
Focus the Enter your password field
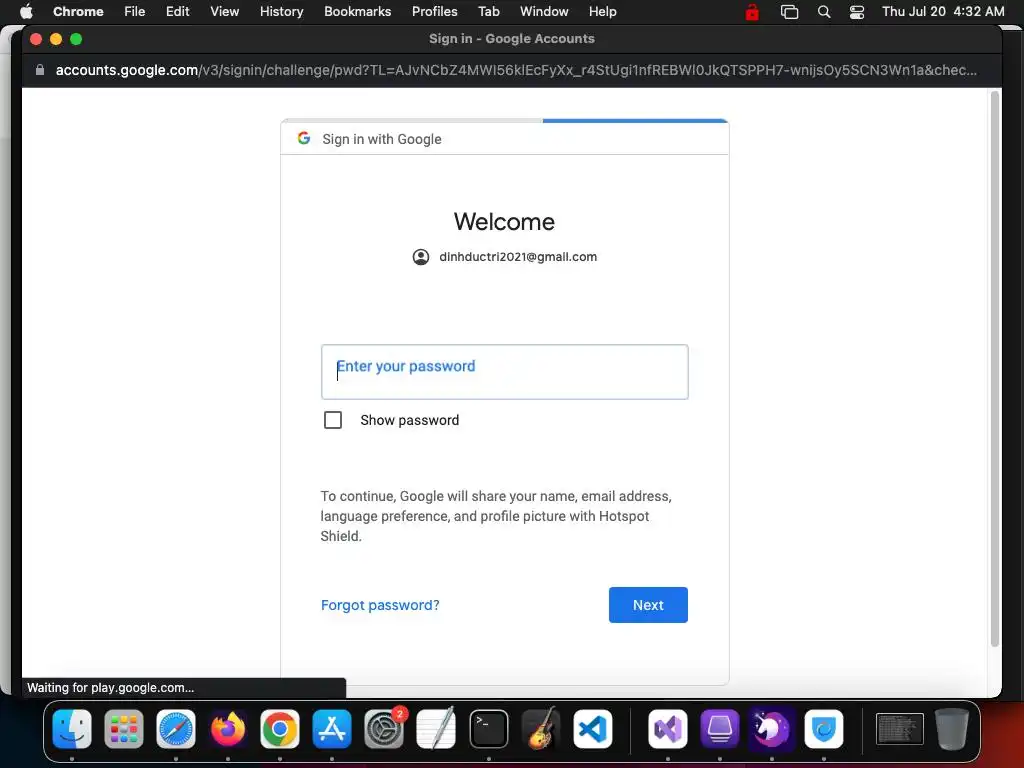pyautogui.click(x=505, y=372)
